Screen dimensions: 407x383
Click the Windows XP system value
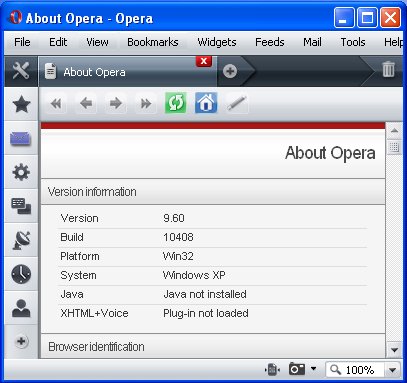tap(194, 275)
